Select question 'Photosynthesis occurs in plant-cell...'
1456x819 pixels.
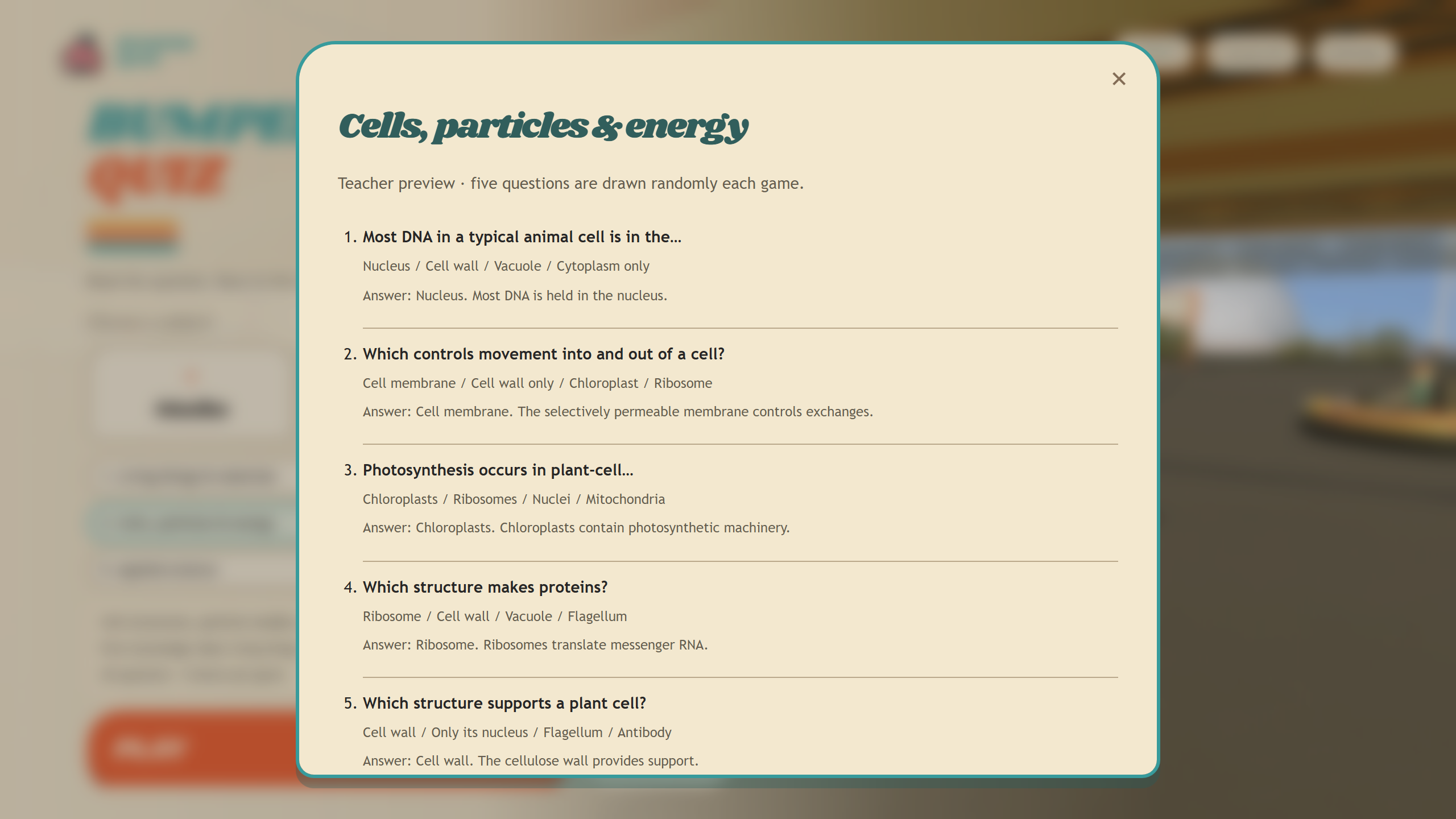pos(498,470)
